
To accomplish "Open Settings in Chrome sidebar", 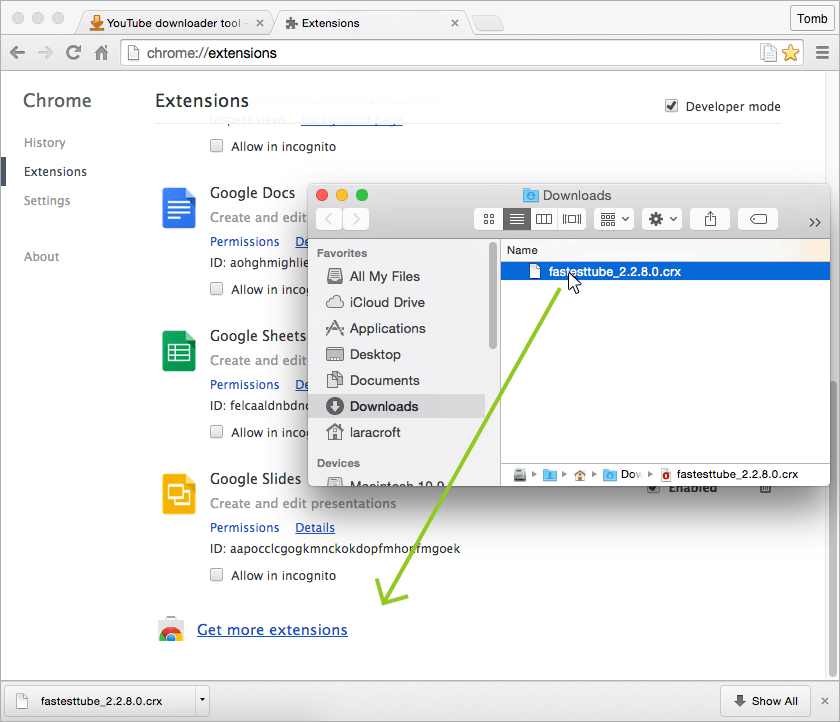I will coord(47,200).
